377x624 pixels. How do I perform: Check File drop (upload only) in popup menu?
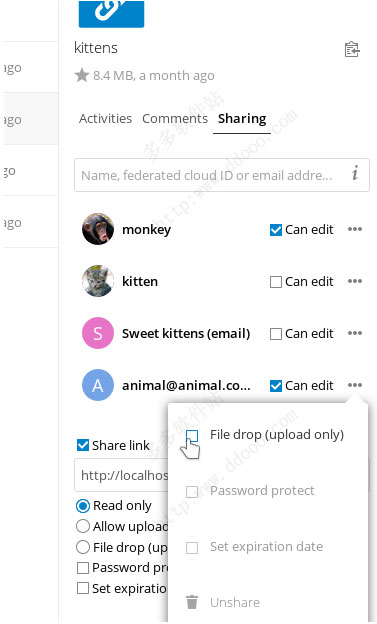[x=192, y=435]
